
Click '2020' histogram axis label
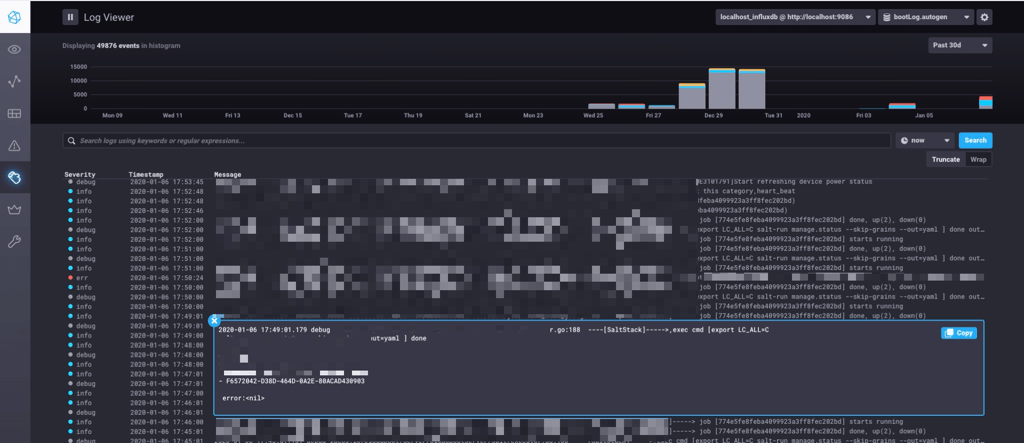click(x=803, y=115)
